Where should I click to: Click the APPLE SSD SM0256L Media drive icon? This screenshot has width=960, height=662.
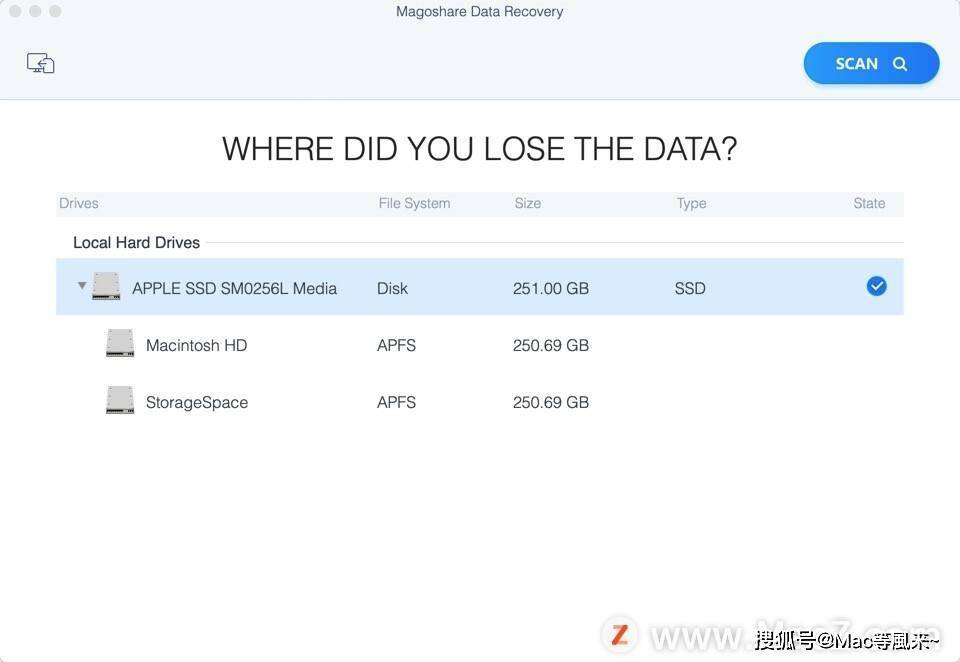[x=107, y=286]
